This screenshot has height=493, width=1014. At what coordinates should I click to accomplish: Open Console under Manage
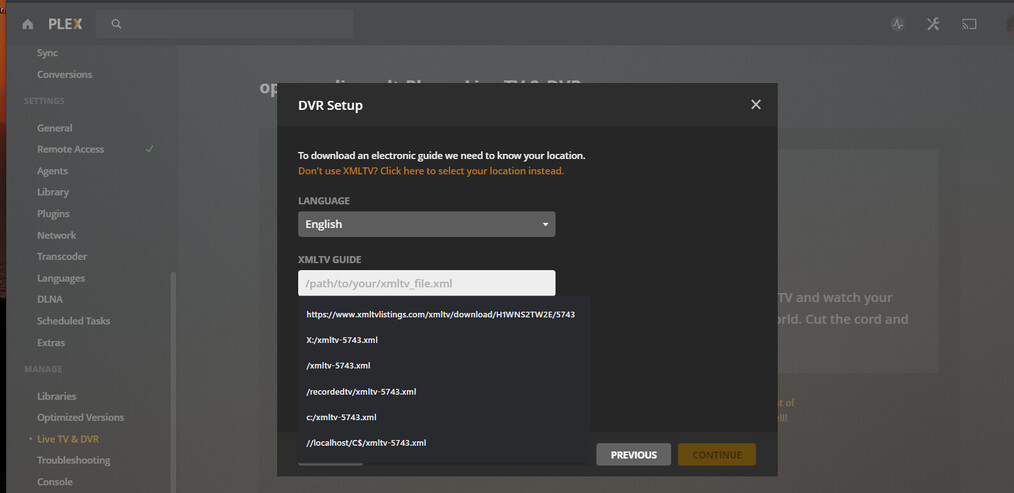pyautogui.click(x=55, y=482)
